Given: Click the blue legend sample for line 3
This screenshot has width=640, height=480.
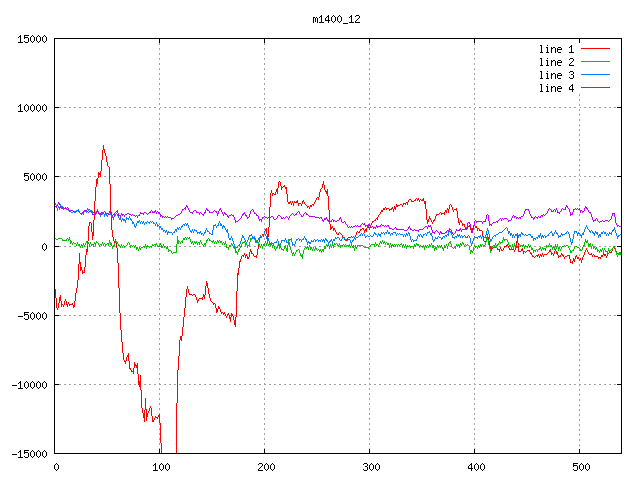Looking at the screenshot, I should (596, 75).
